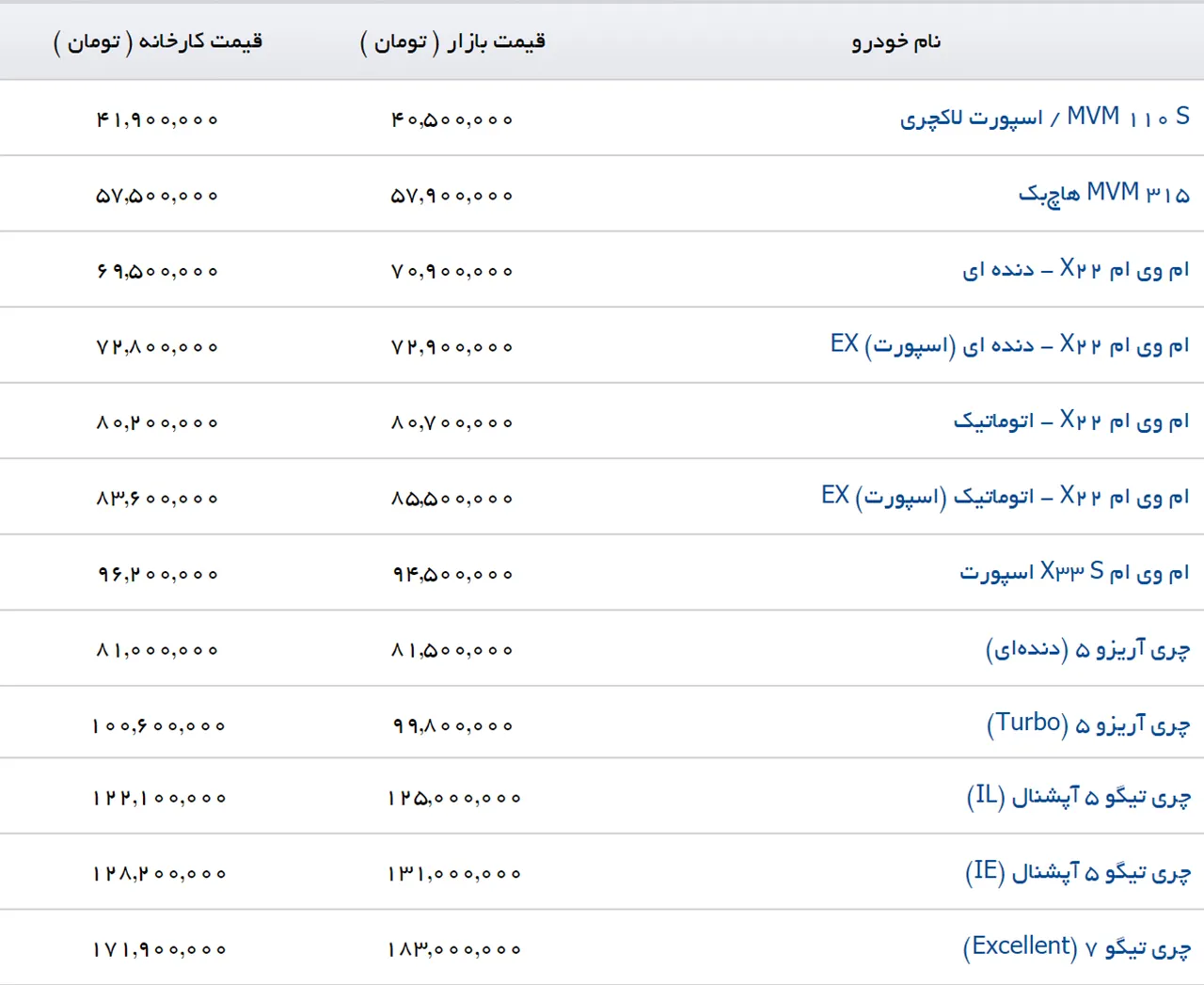This screenshot has width=1204, height=985.
Task: Select factory price ۸۳,۶۰۰,۰۰۰
Action: pyautogui.click(x=157, y=499)
